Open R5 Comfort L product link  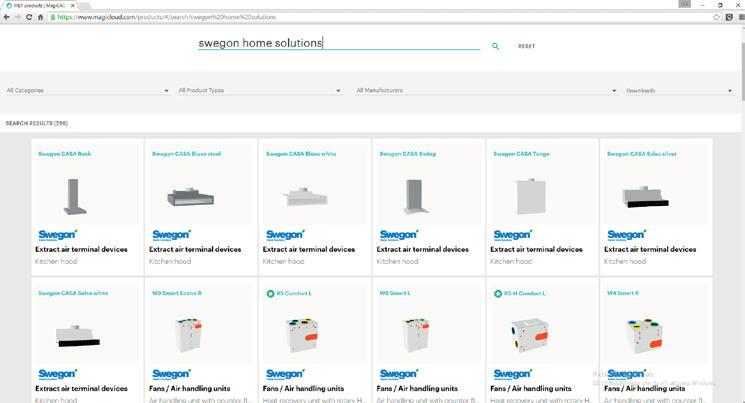pyautogui.click(x=294, y=293)
